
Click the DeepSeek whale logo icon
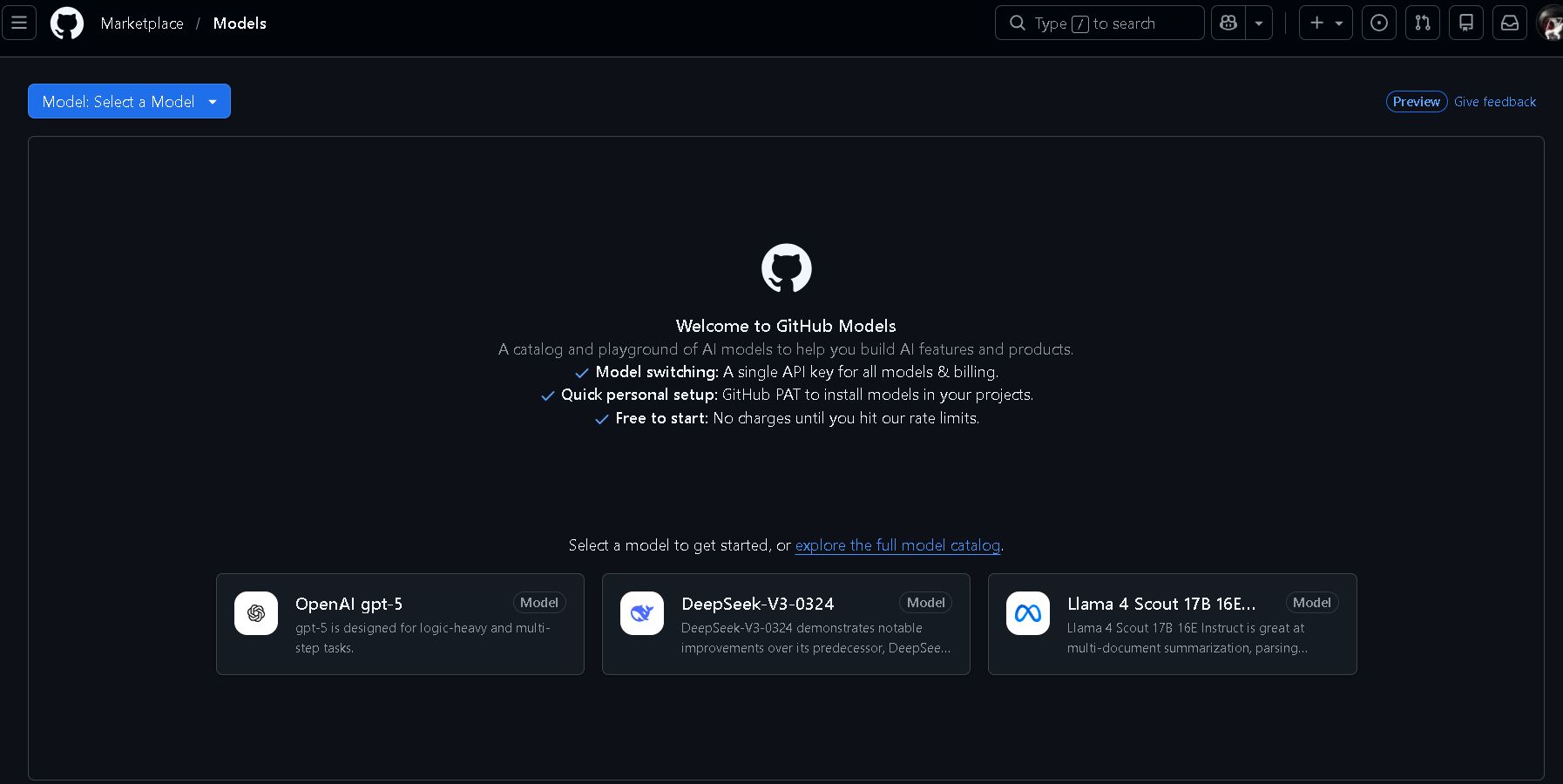[x=642, y=613]
